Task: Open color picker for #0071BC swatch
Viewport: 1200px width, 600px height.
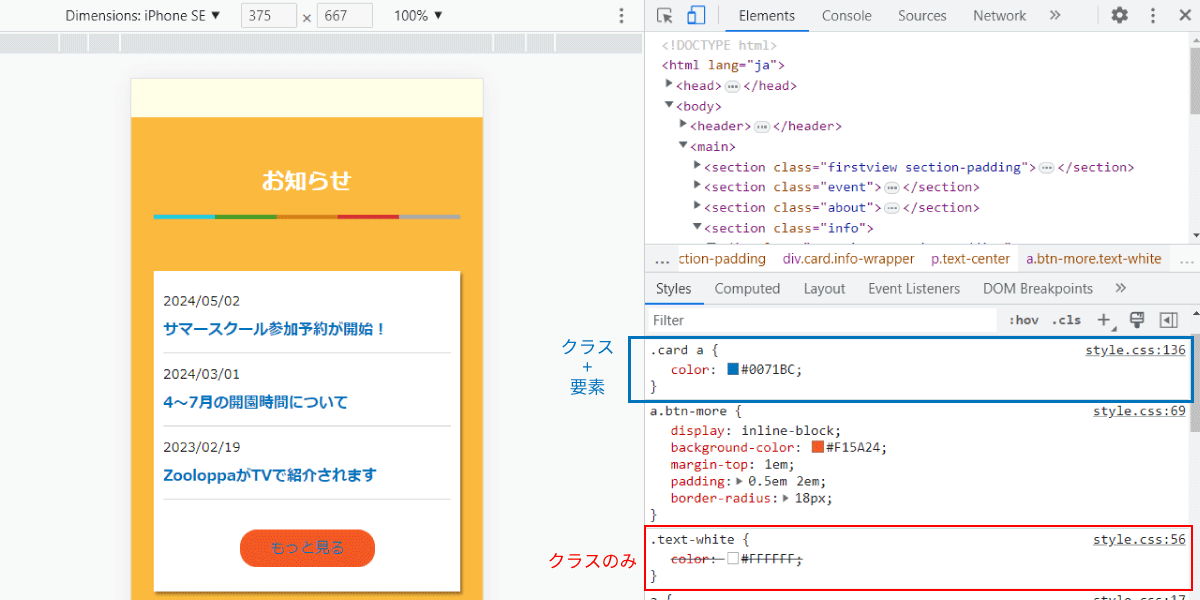Action: click(x=733, y=369)
